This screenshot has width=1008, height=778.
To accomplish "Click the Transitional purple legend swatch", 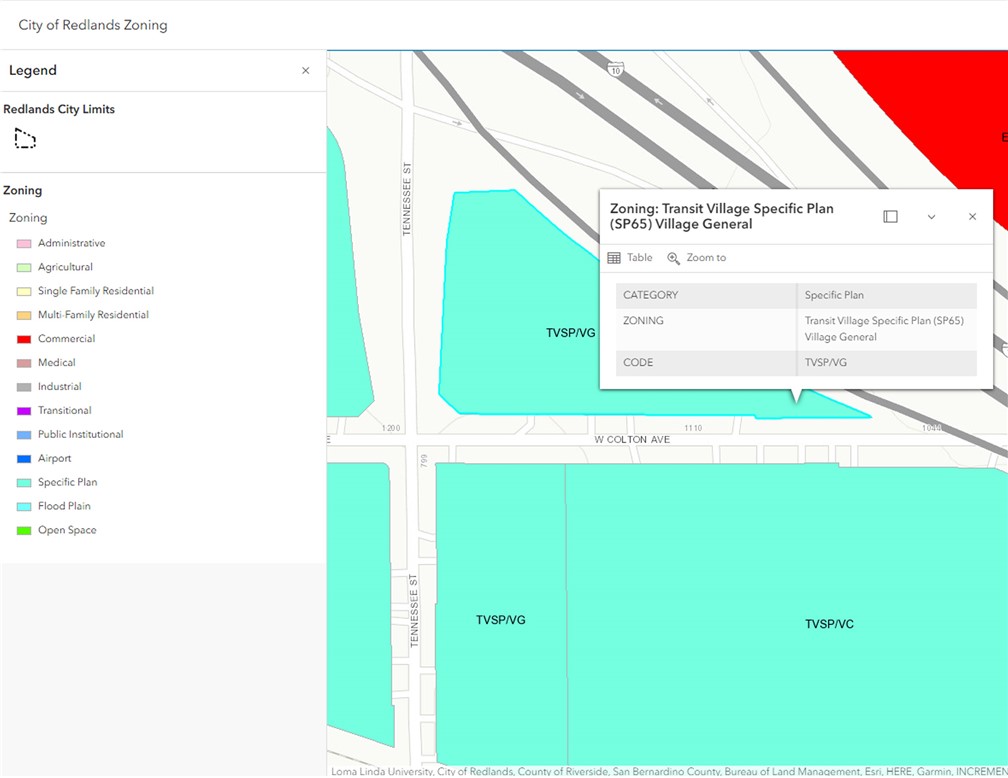I will 24,411.
